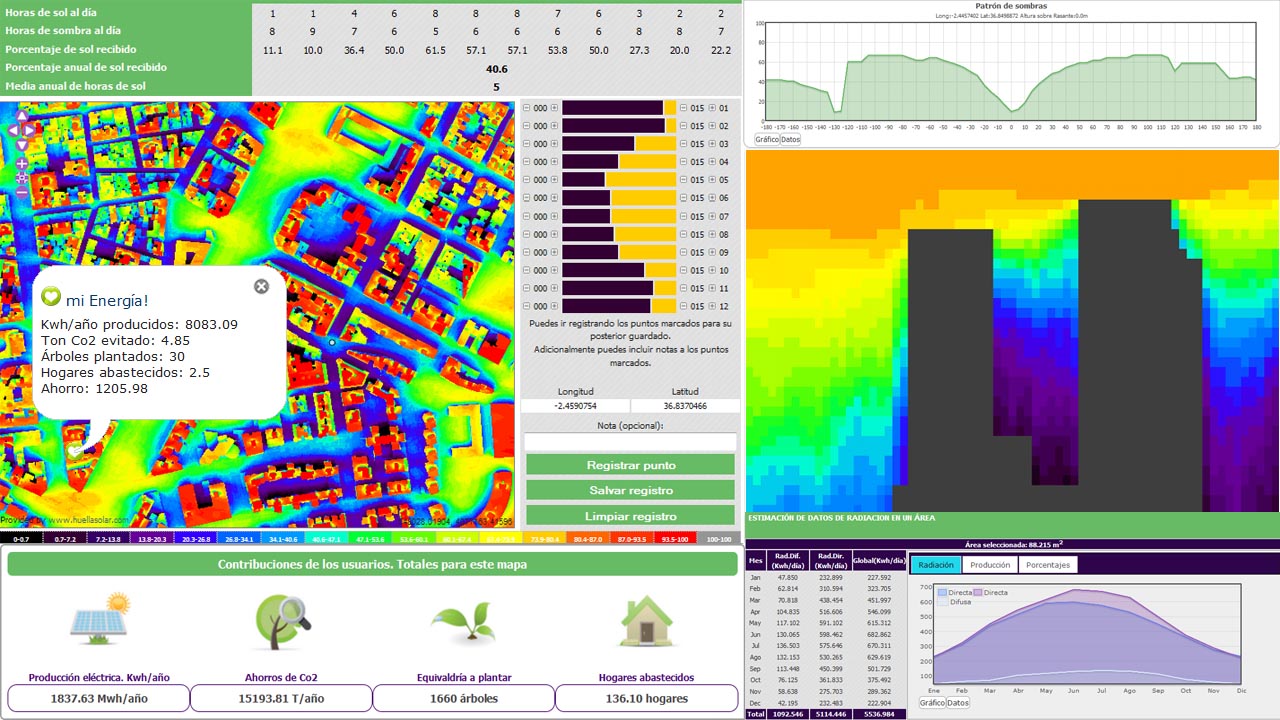Image resolution: width=1280 pixels, height=720 pixels.
Task: Pan the solar map downward
Action: 22,145
